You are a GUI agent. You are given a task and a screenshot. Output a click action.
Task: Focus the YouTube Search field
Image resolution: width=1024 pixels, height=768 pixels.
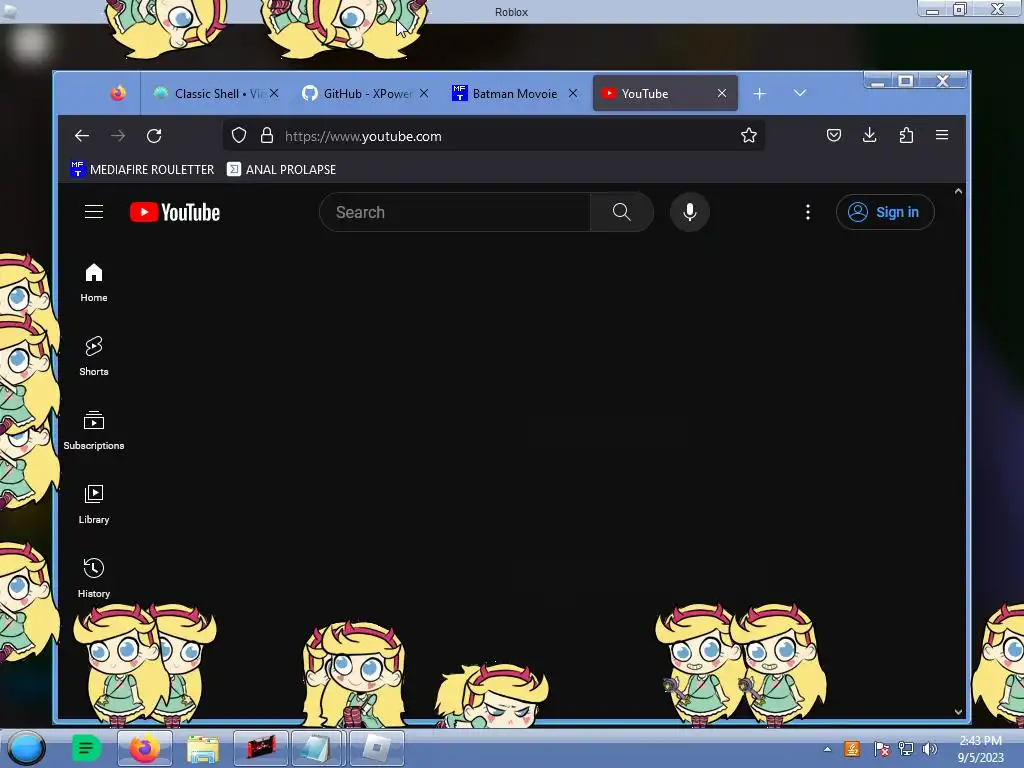point(455,212)
